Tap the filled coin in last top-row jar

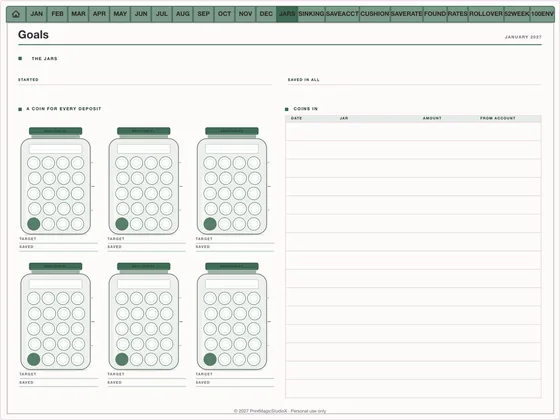[x=210, y=224]
